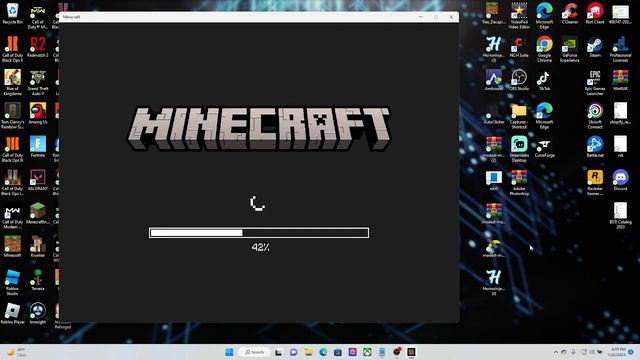
Task: Open the taskbar clock and date
Action: pos(618,352)
